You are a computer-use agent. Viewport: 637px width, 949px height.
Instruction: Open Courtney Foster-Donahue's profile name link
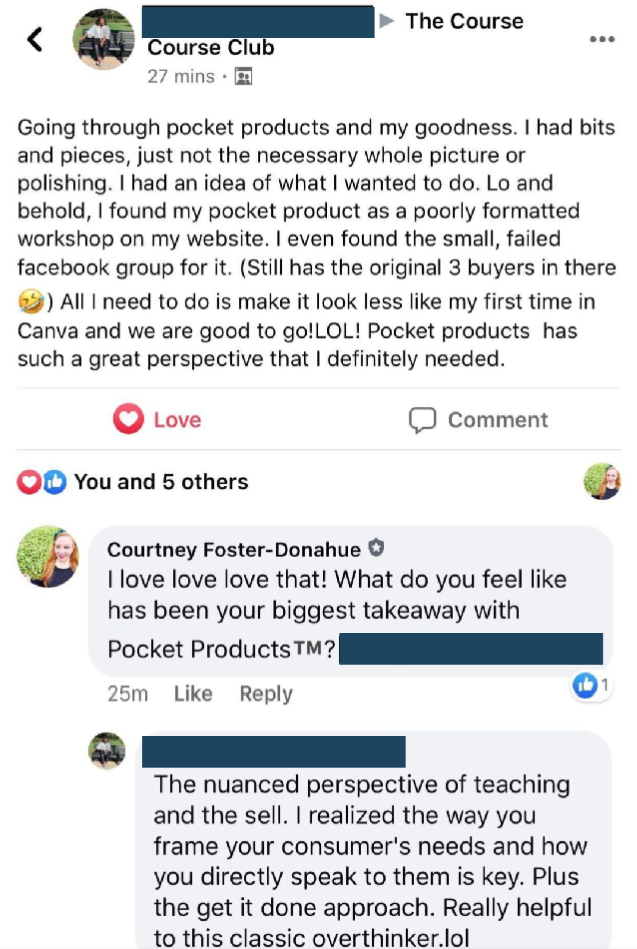pos(236,549)
